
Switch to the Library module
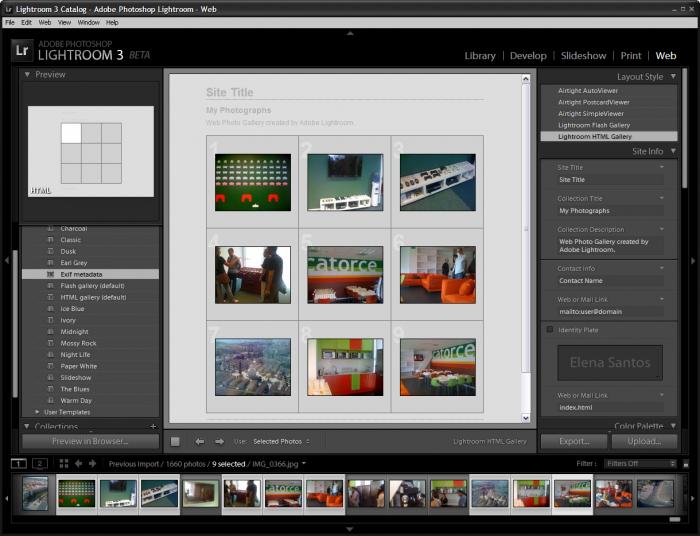[480, 56]
